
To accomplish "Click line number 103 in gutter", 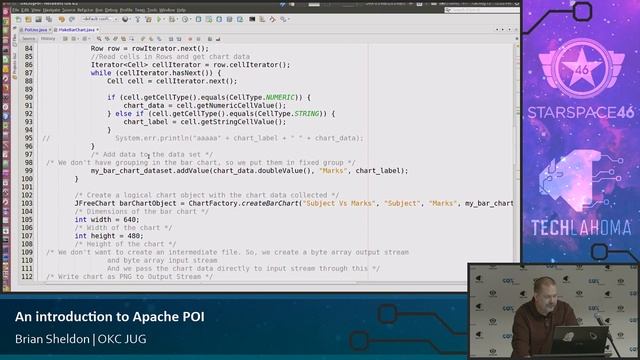I will pyautogui.click(x=27, y=203).
